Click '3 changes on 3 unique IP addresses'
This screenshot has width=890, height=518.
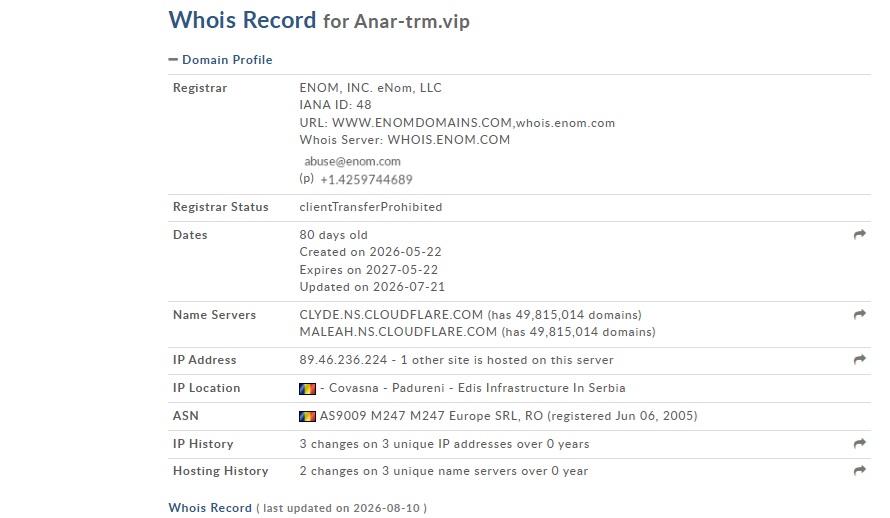(x=392, y=444)
